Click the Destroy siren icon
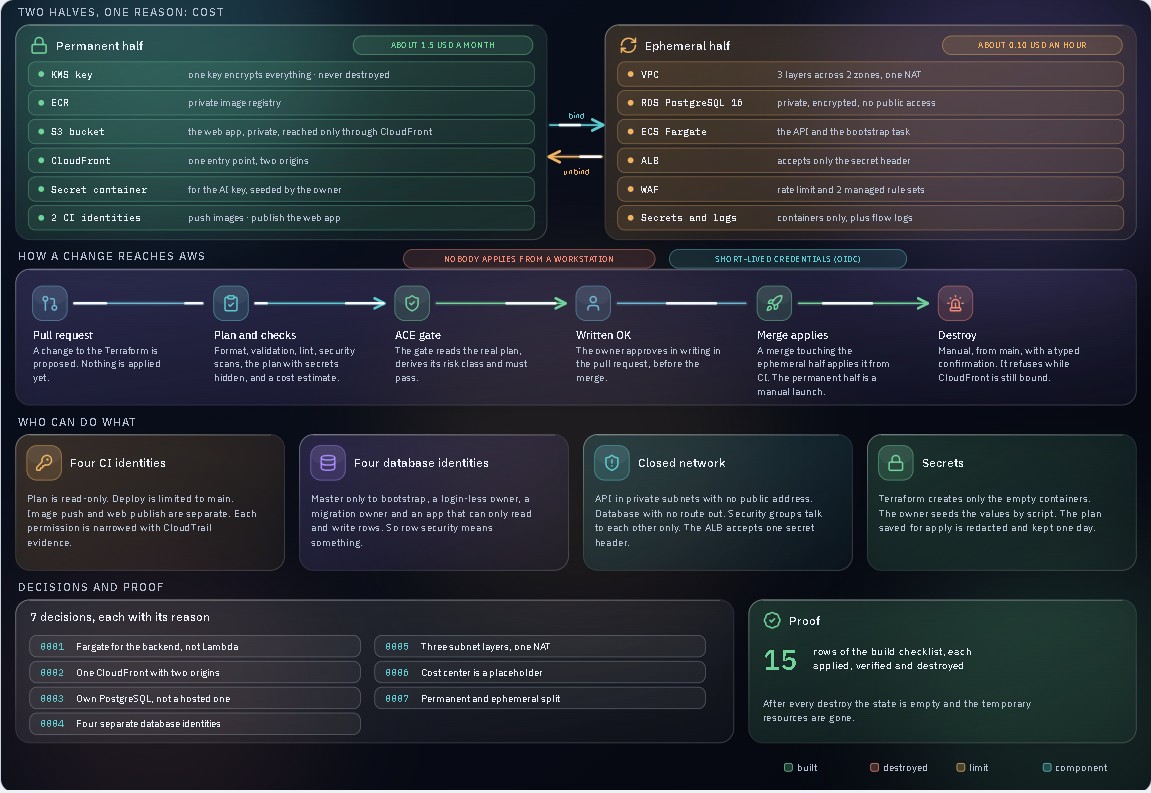 [955, 303]
